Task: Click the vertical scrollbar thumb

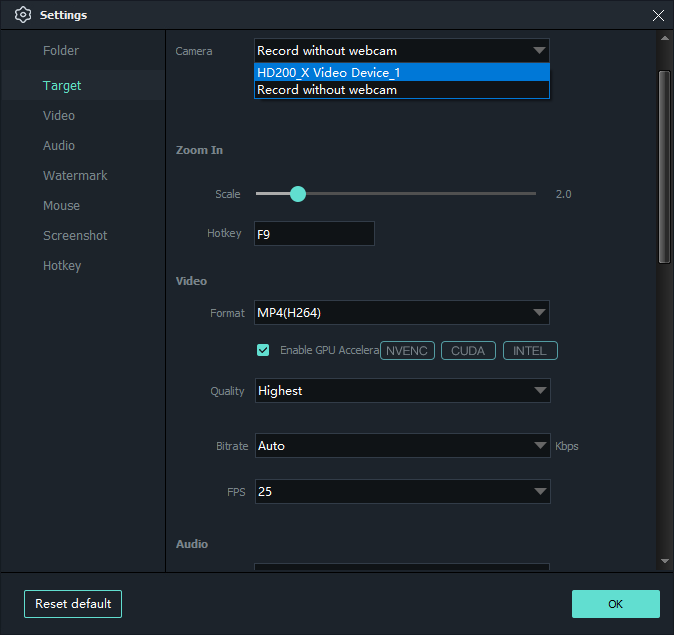Action: coord(665,167)
